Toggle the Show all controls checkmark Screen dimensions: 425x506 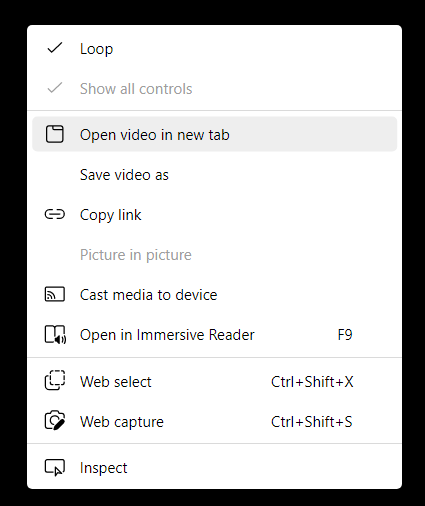(55, 88)
